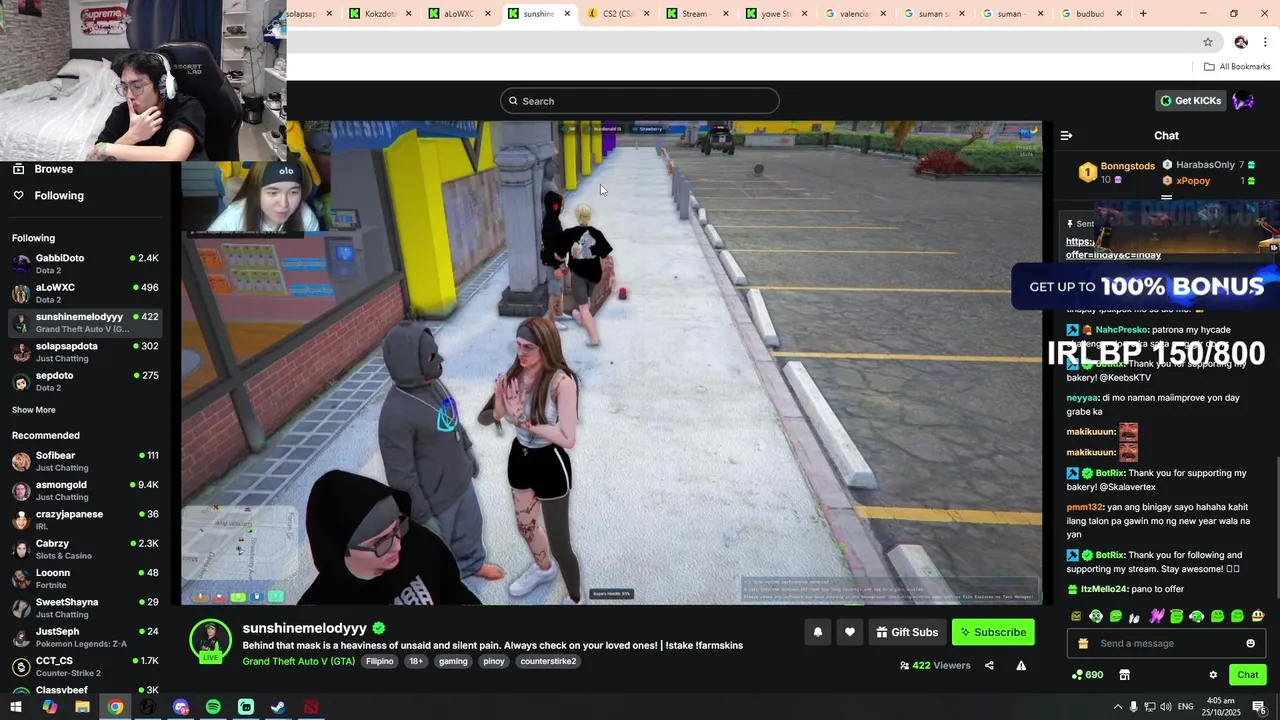Send message with green Chat button
Image resolution: width=1280 pixels, height=720 pixels.
[x=1247, y=675]
